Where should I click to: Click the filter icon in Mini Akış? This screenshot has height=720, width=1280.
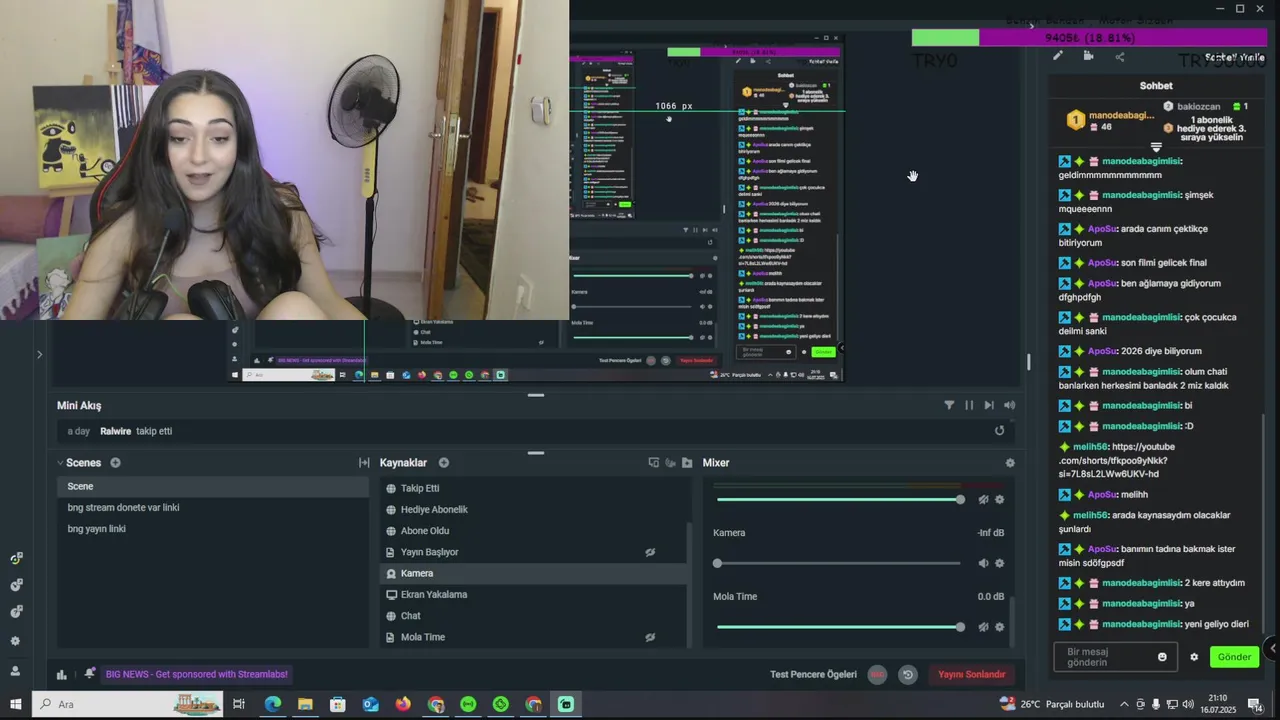(949, 405)
